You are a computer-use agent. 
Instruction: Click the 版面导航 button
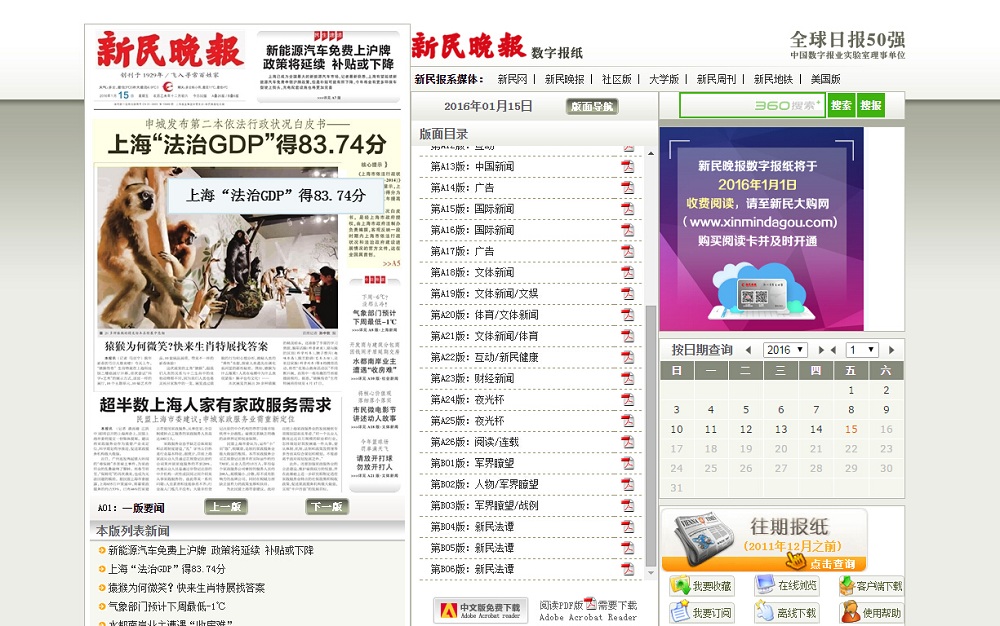[592, 106]
